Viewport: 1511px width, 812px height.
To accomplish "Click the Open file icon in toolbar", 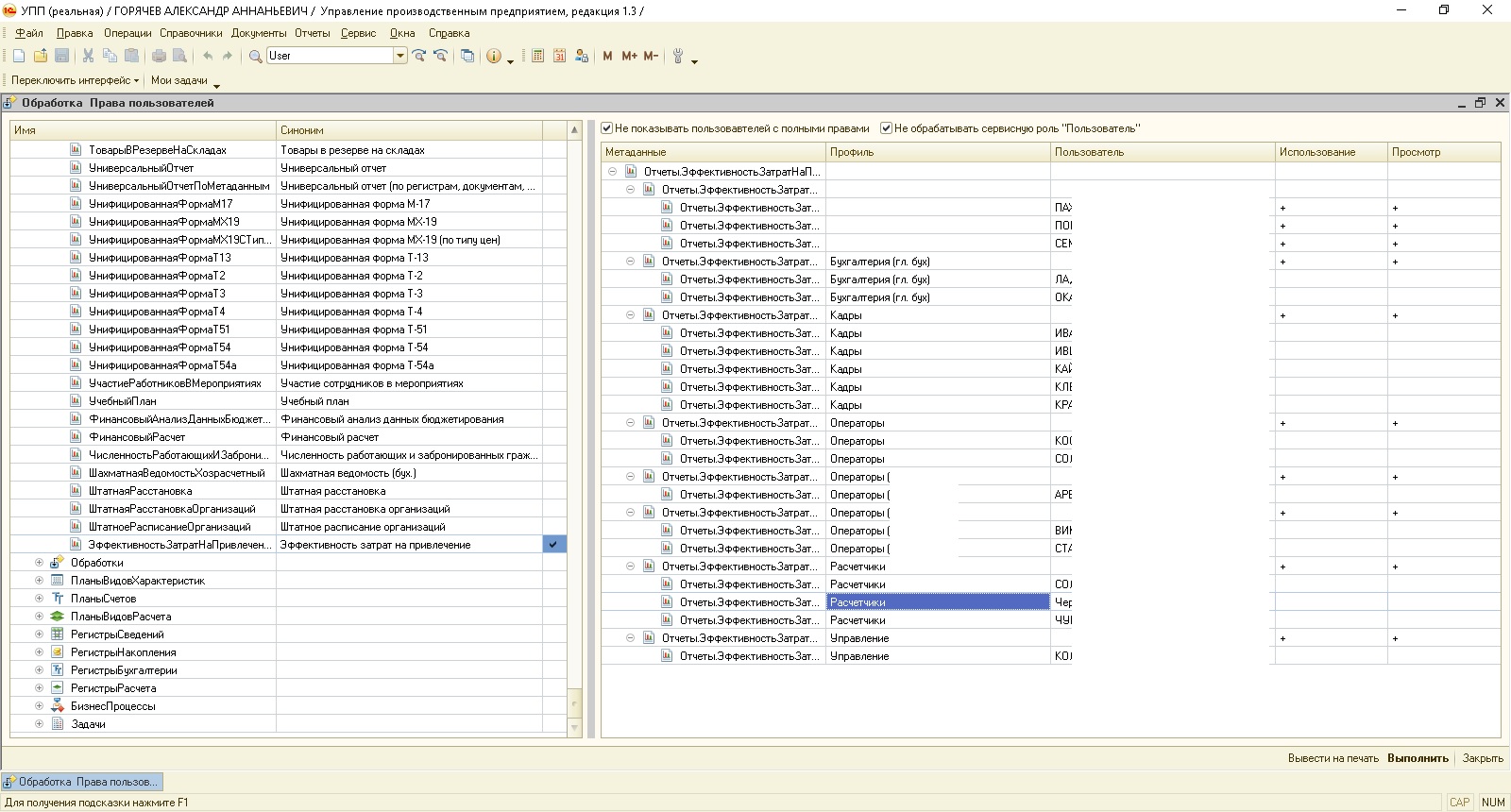I will 41,56.
